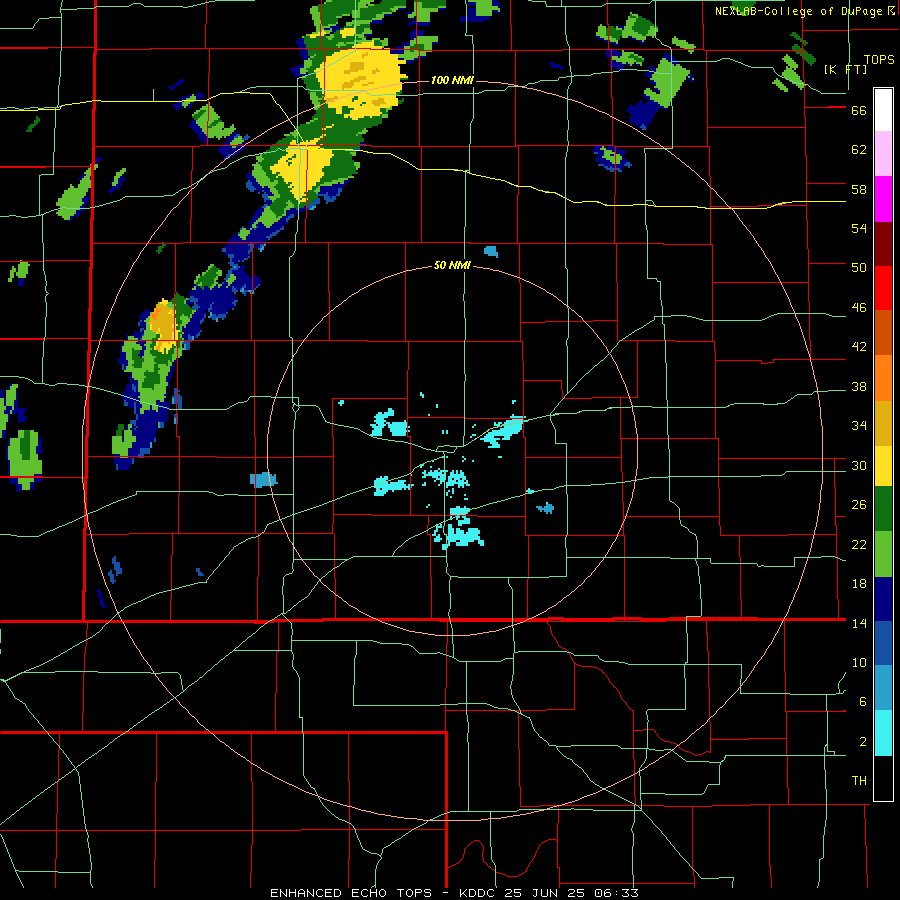This screenshot has height=900, width=900.
Task: Click the gold legend swatch
Action: [x=883, y=422]
